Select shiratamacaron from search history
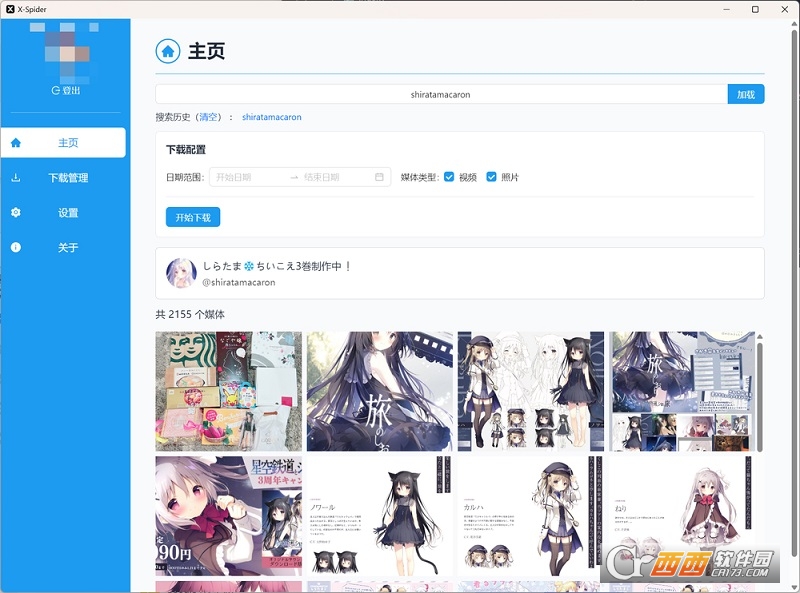Screen dimensions: 800x593 [x=271, y=117]
